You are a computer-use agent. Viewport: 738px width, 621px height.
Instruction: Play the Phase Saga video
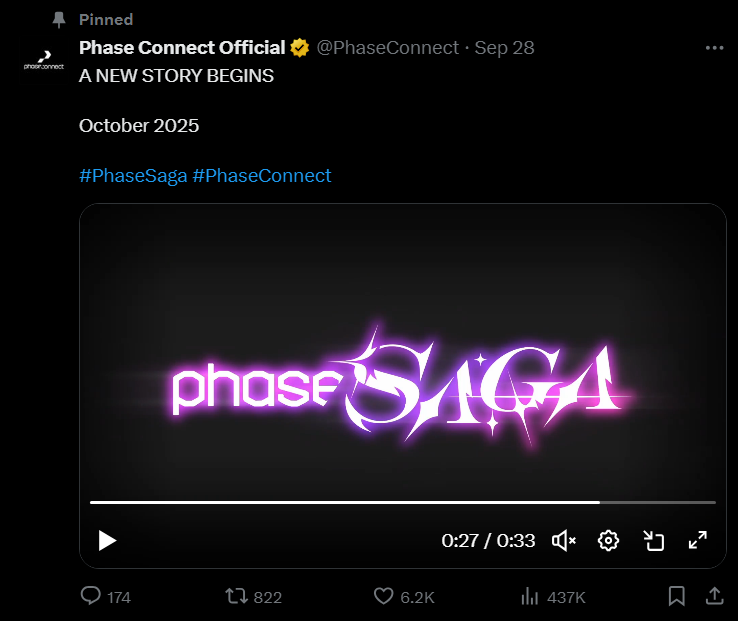tap(107, 541)
